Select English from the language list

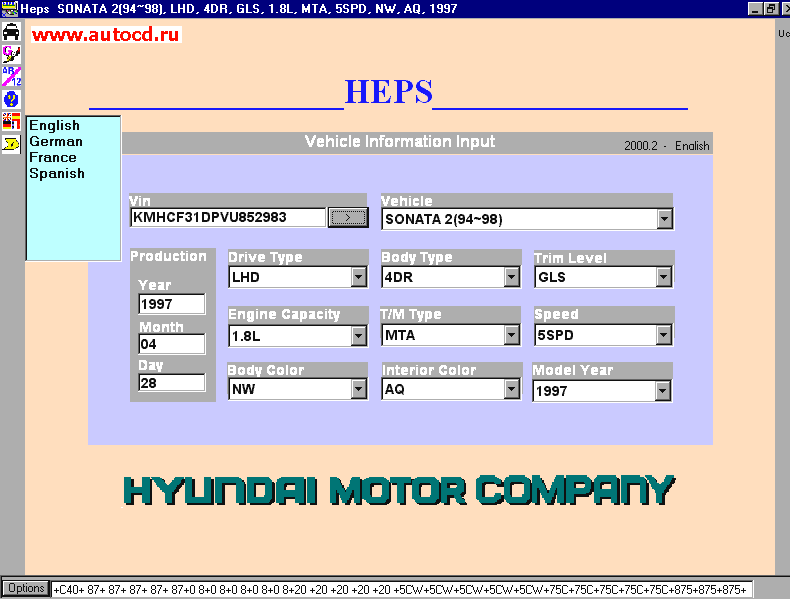click(x=54, y=125)
